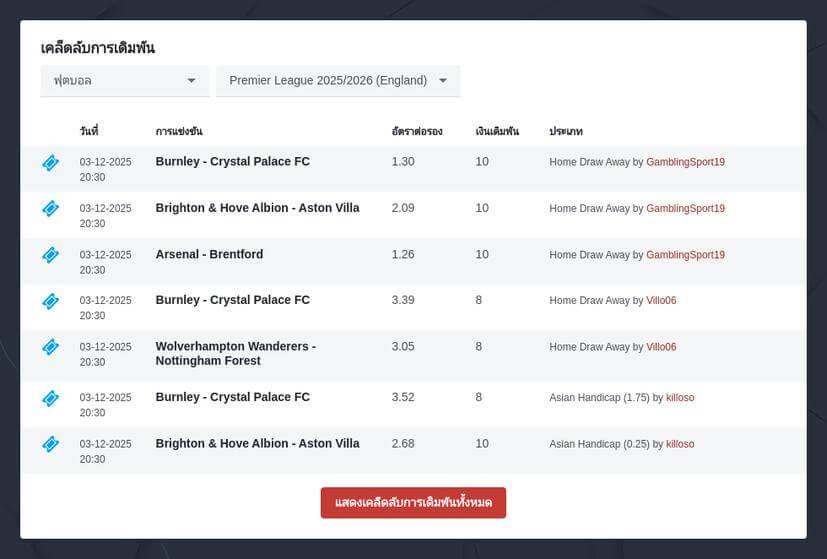Open killoso profile for Asian Handicap (0.25)

(x=680, y=444)
